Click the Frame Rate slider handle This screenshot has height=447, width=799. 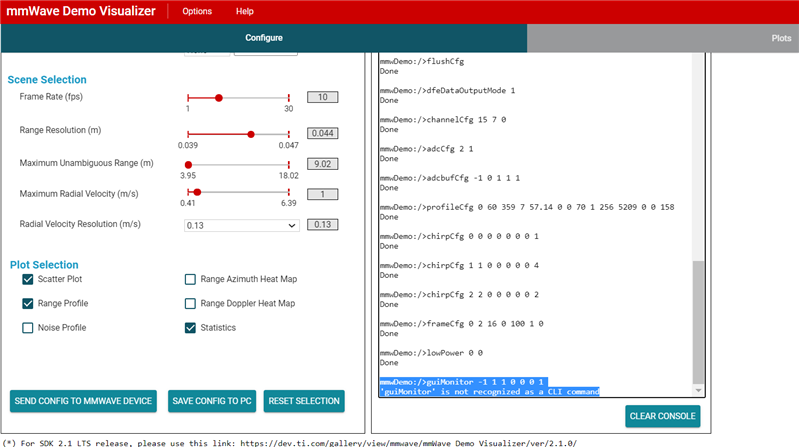(x=219, y=98)
